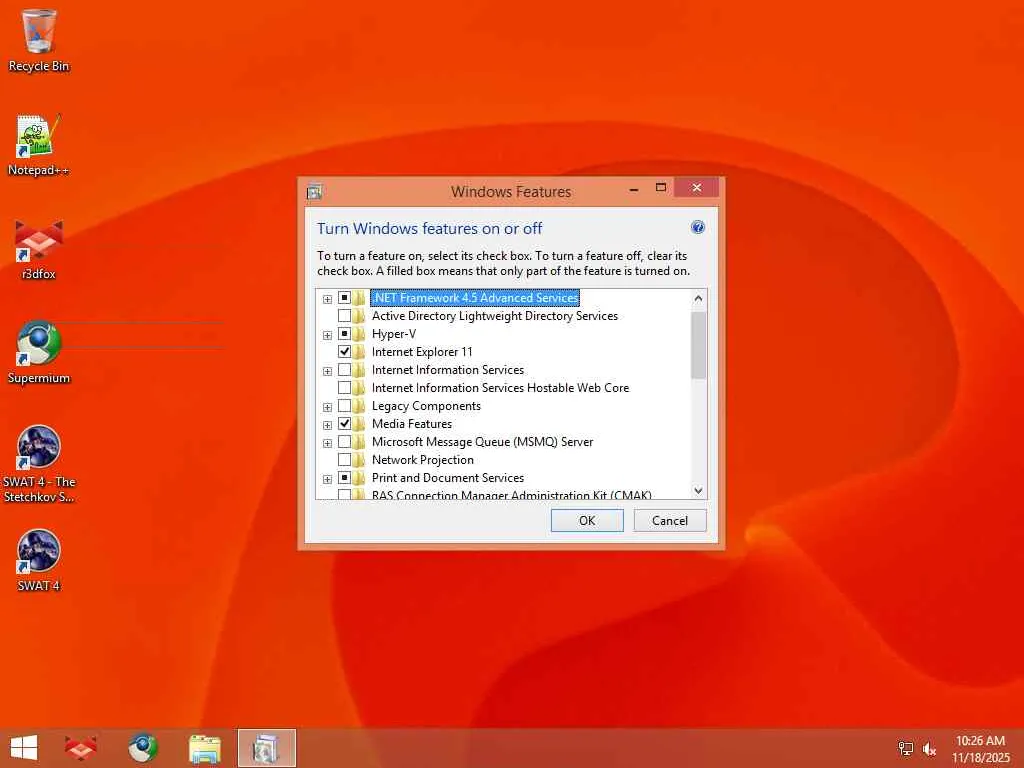Click the muted volume tray icon
The width and height of the screenshot is (1024, 768).
(x=929, y=748)
